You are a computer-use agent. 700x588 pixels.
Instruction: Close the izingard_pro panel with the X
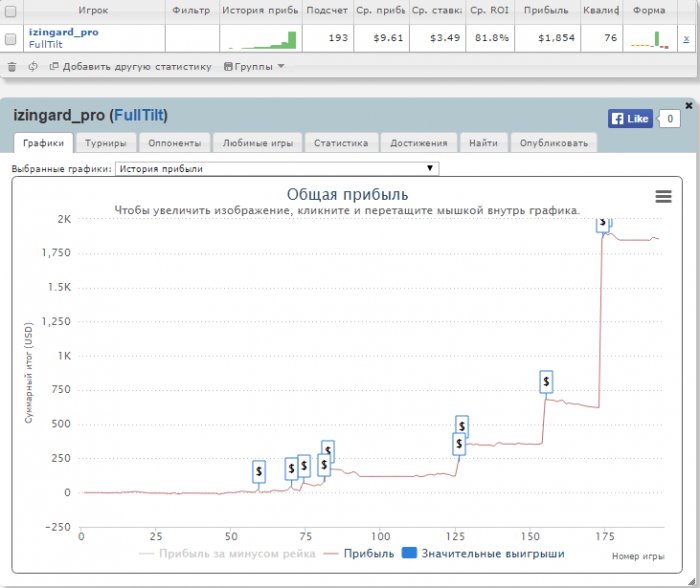(x=689, y=105)
